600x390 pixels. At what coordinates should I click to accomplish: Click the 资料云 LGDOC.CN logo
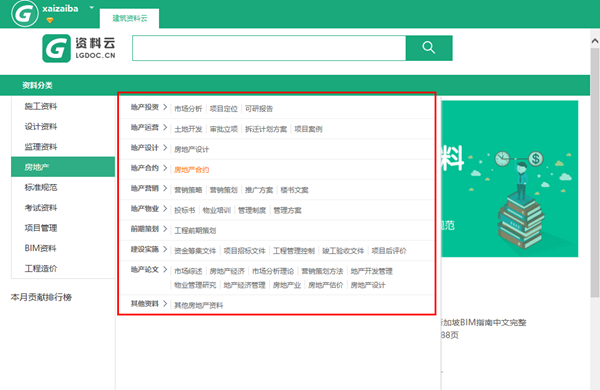(x=79, y=48)
